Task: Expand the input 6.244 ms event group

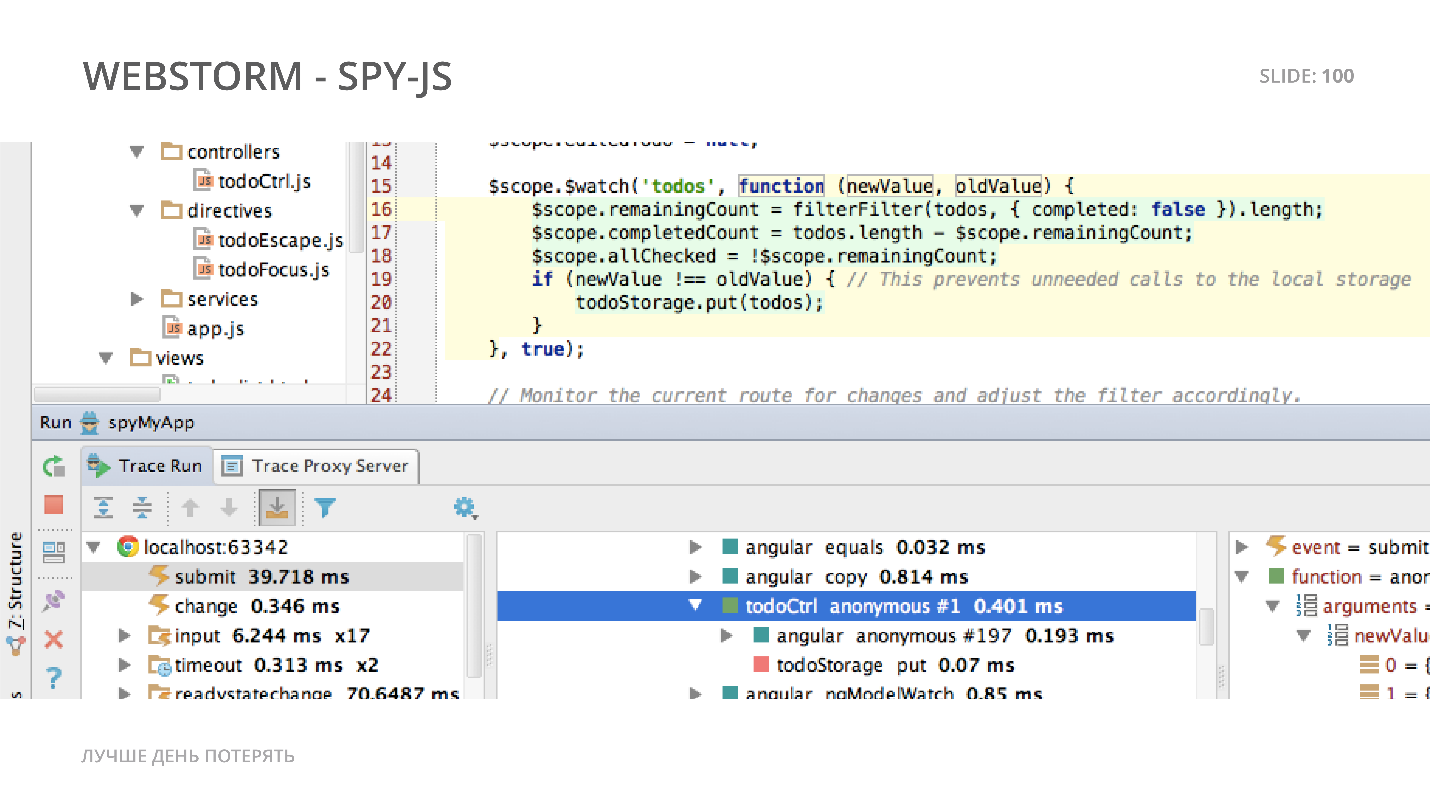Action: tap(124, 636)
